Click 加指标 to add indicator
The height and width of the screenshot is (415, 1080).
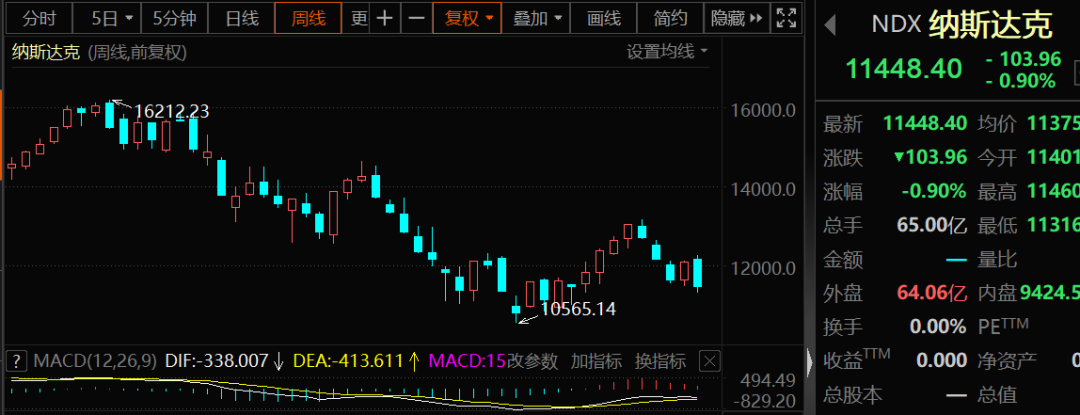click(x=596, y=361)
